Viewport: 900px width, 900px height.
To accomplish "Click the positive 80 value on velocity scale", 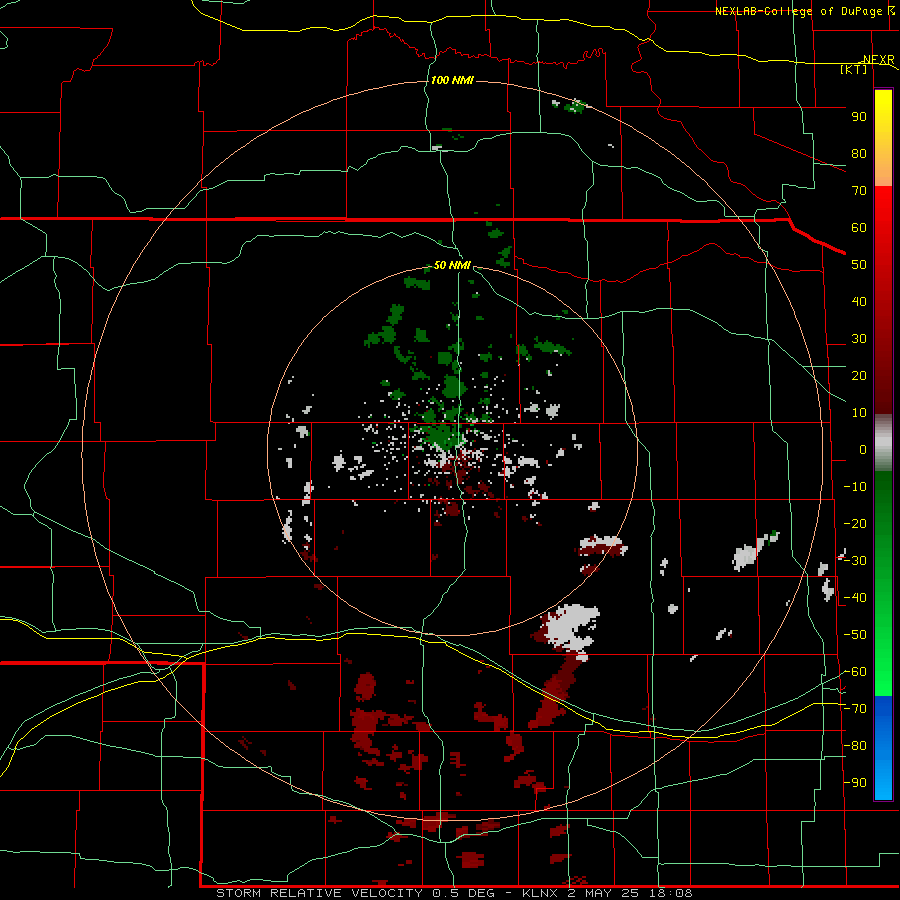I will point(859,153).
